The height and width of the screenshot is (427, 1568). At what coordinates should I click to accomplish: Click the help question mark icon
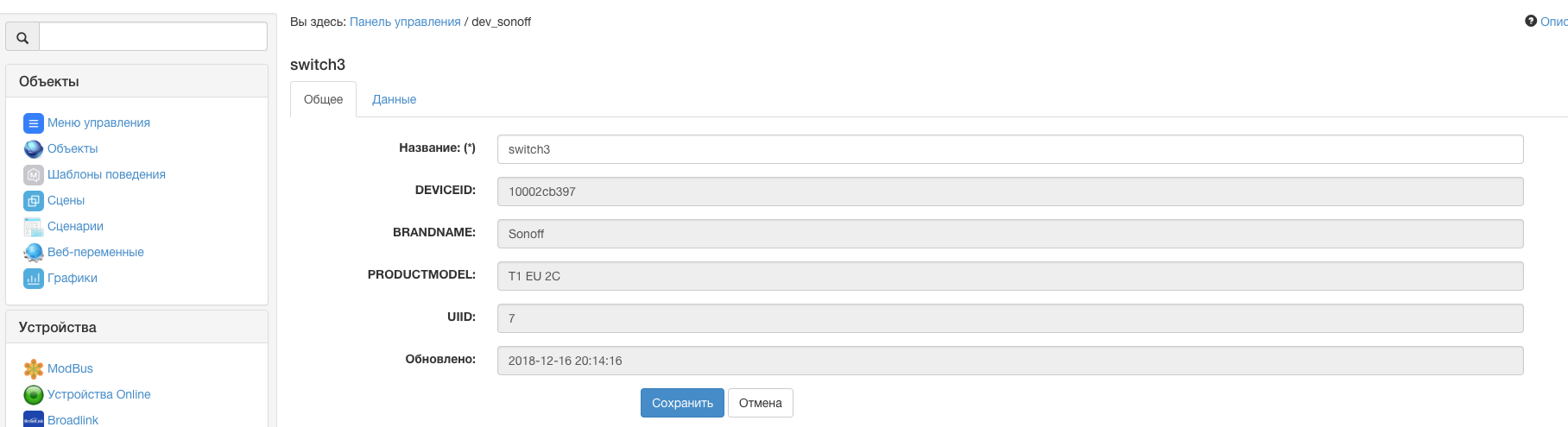coord(1531,22)
